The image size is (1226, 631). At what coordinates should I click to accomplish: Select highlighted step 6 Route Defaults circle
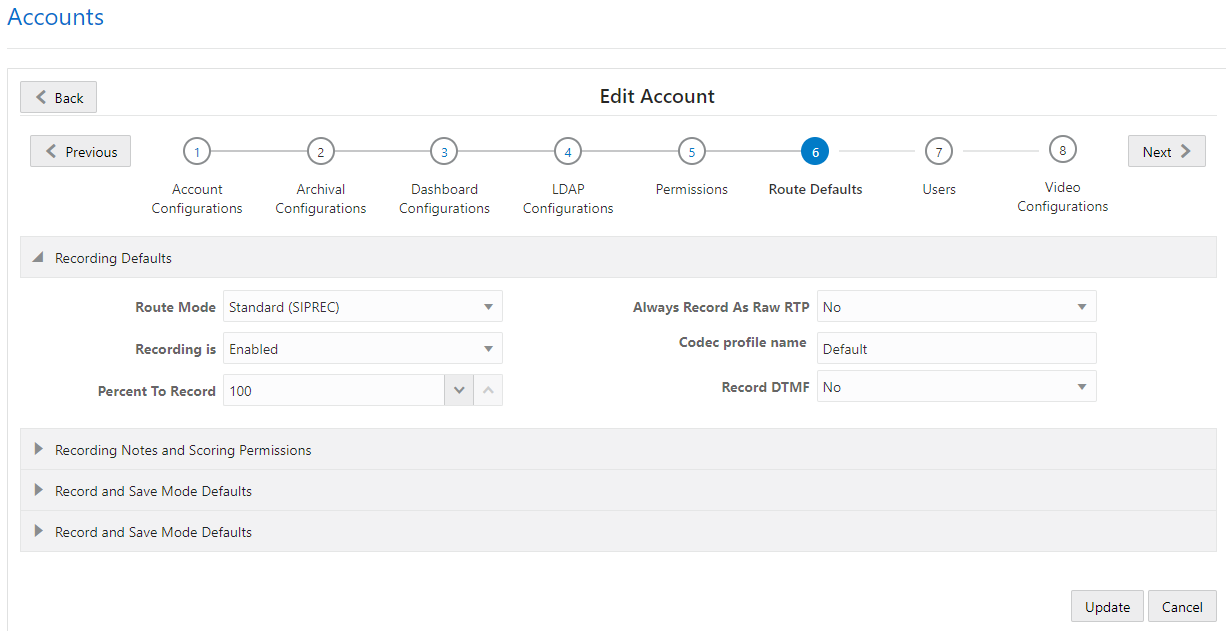(x=815, y=151)
